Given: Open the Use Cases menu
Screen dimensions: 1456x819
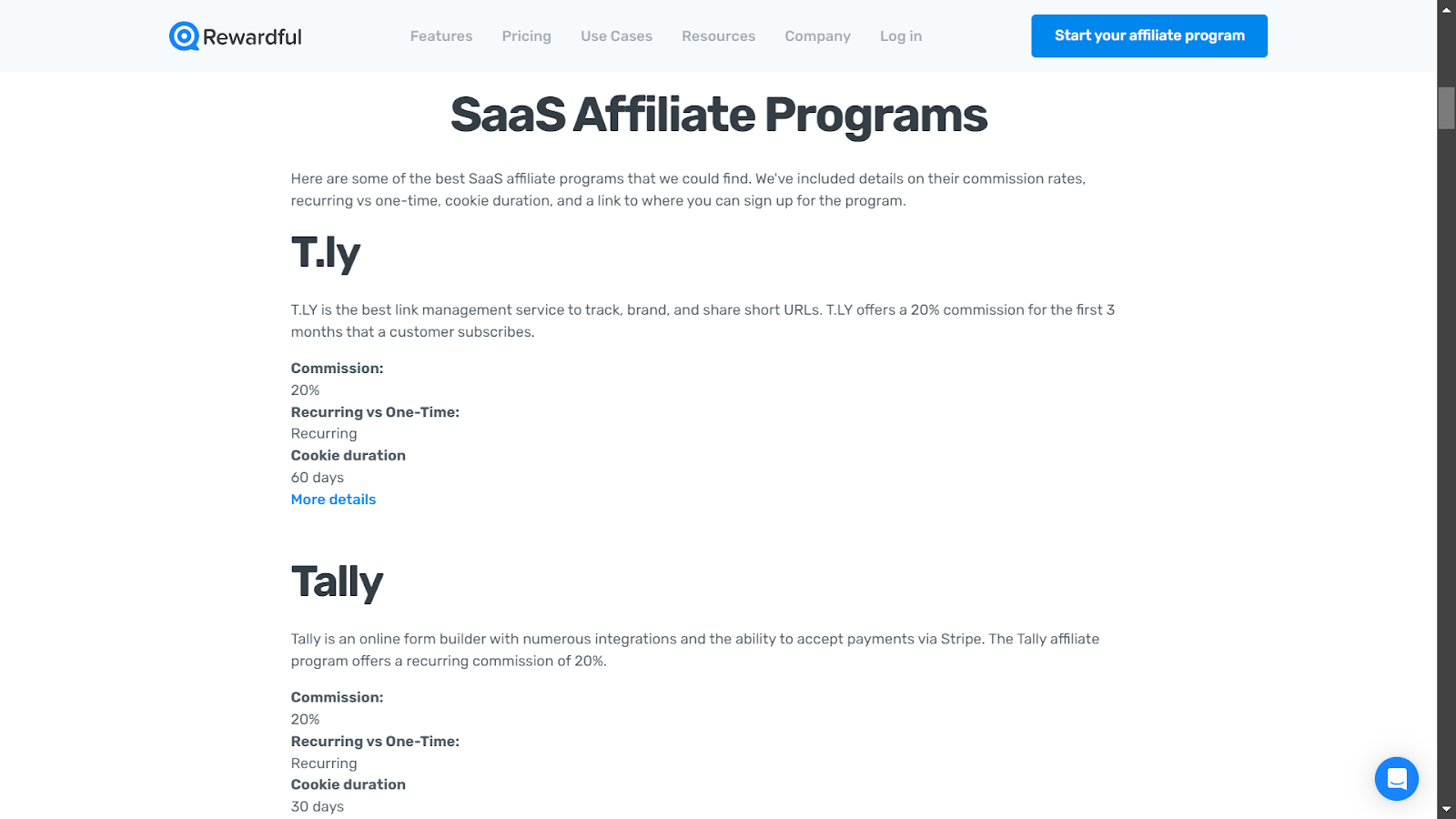Looking at the screenshot, I should coord(616,36).
